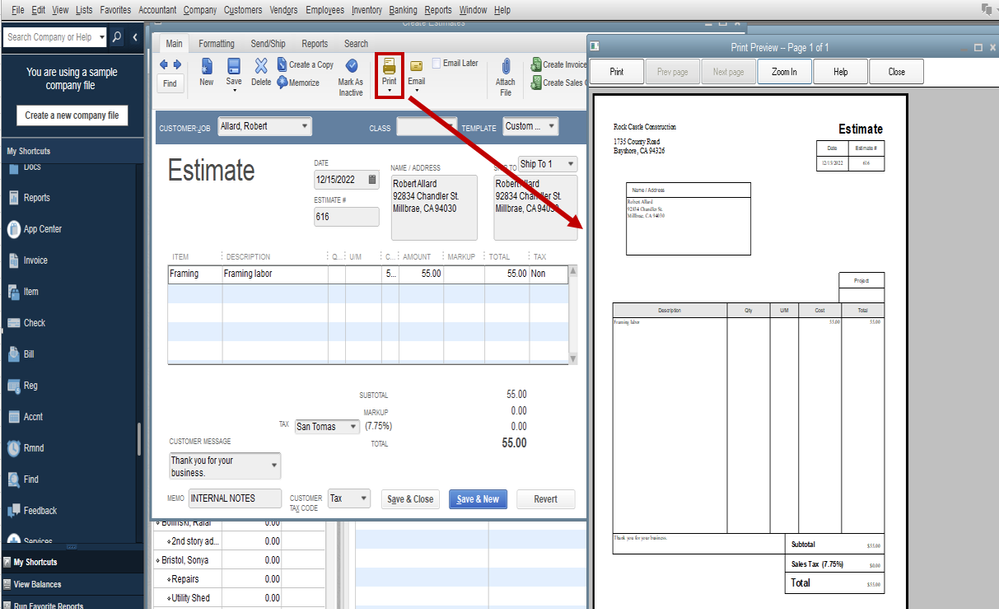Open the San Tomas tax dropdown
This screenshot has height=609, width=999.
click(353, 427)
